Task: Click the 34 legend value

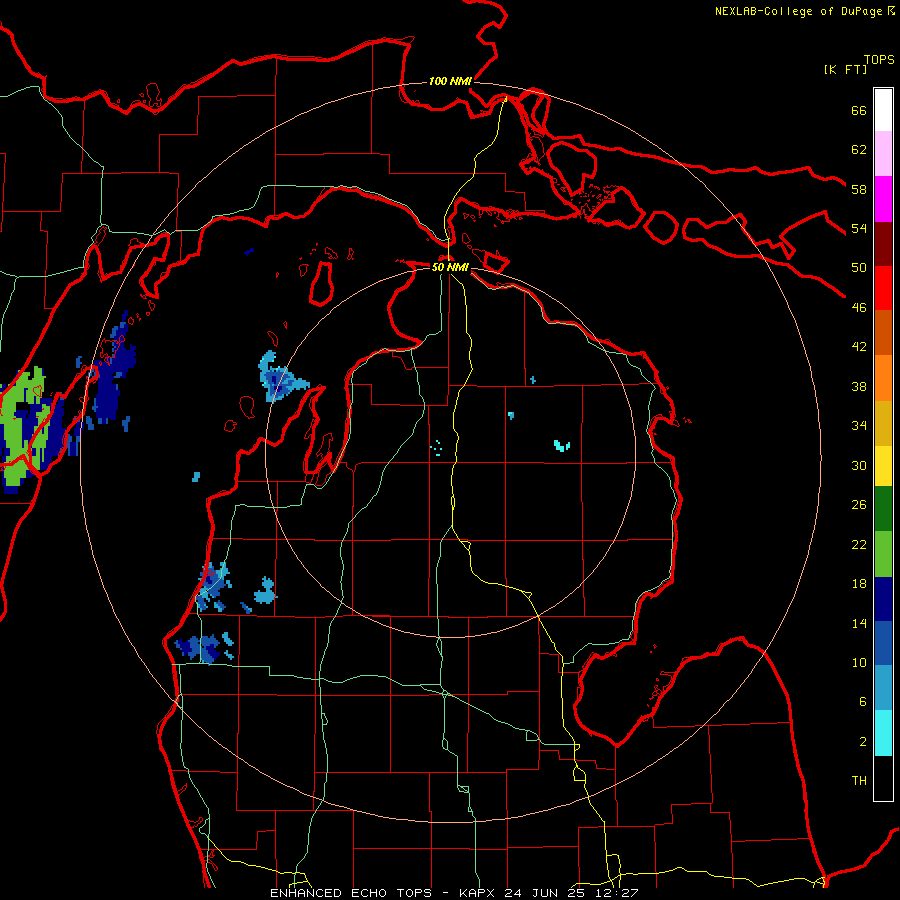Action: click(859, 426)
